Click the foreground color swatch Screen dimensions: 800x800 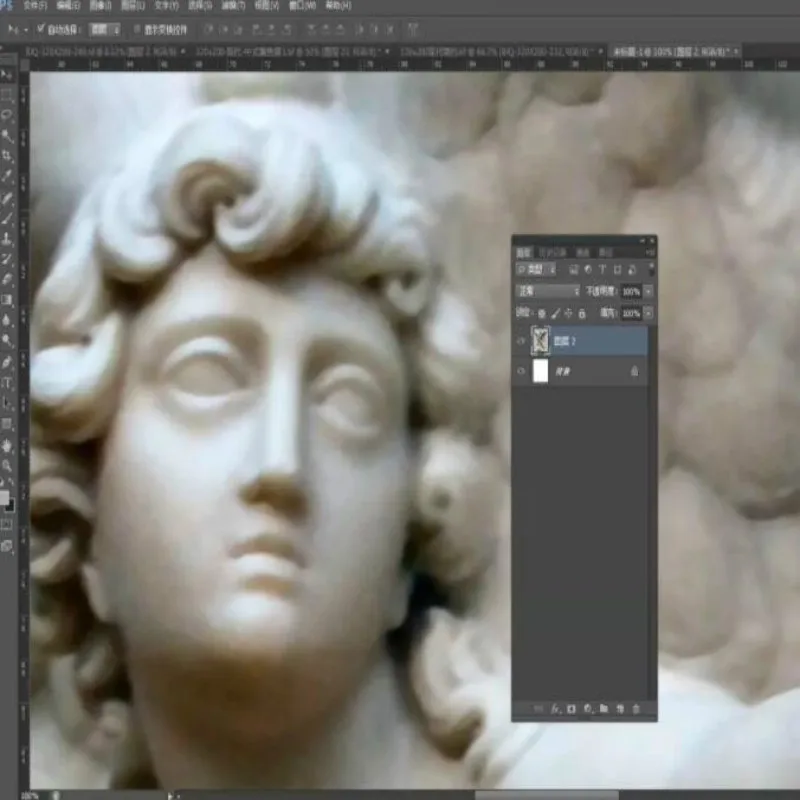click(x=6, y=497)
